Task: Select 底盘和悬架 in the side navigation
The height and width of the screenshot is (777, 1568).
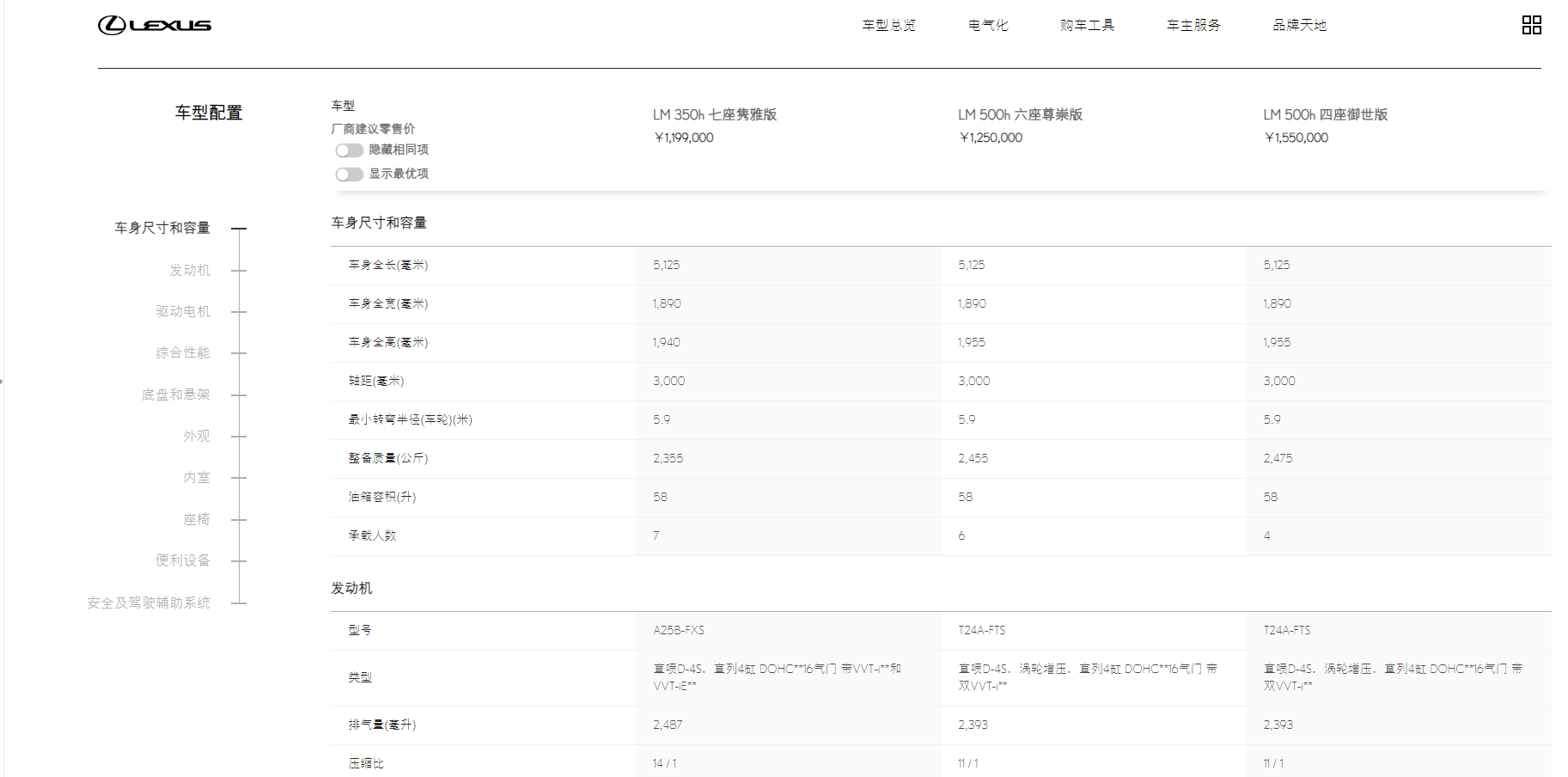Action: point(176,395)
